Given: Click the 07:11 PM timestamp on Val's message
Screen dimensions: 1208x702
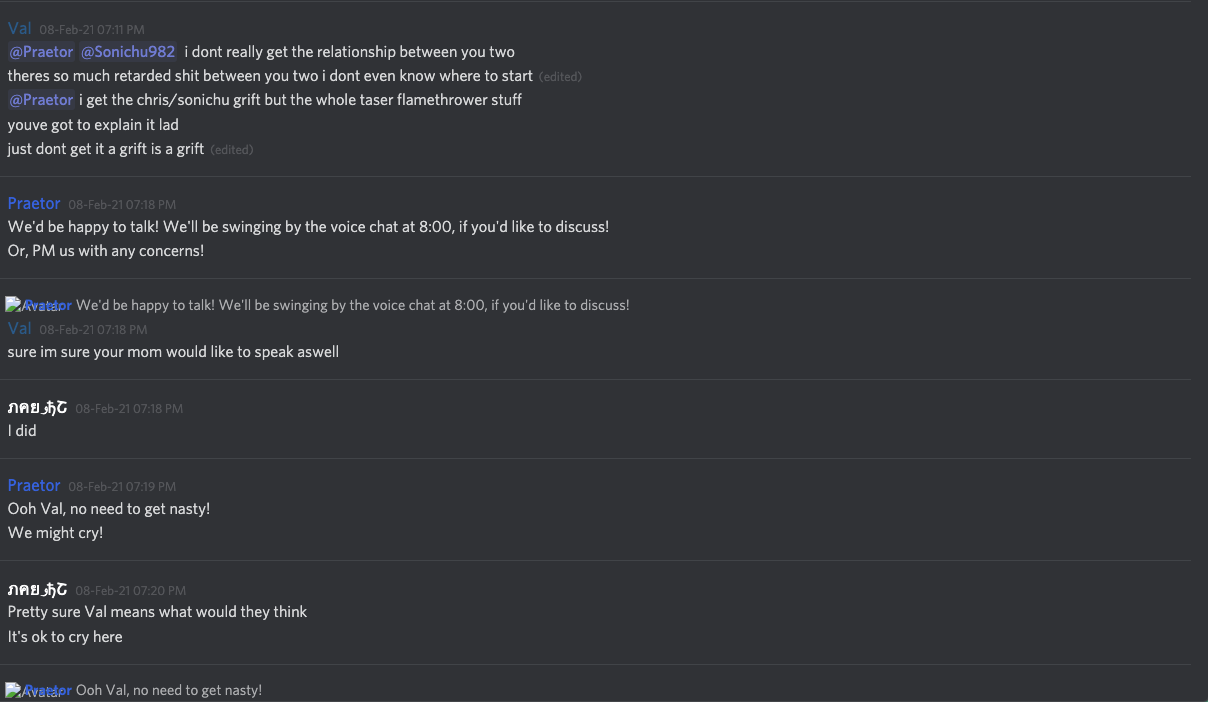Looking at the screenshot, I should pos(92,30).
